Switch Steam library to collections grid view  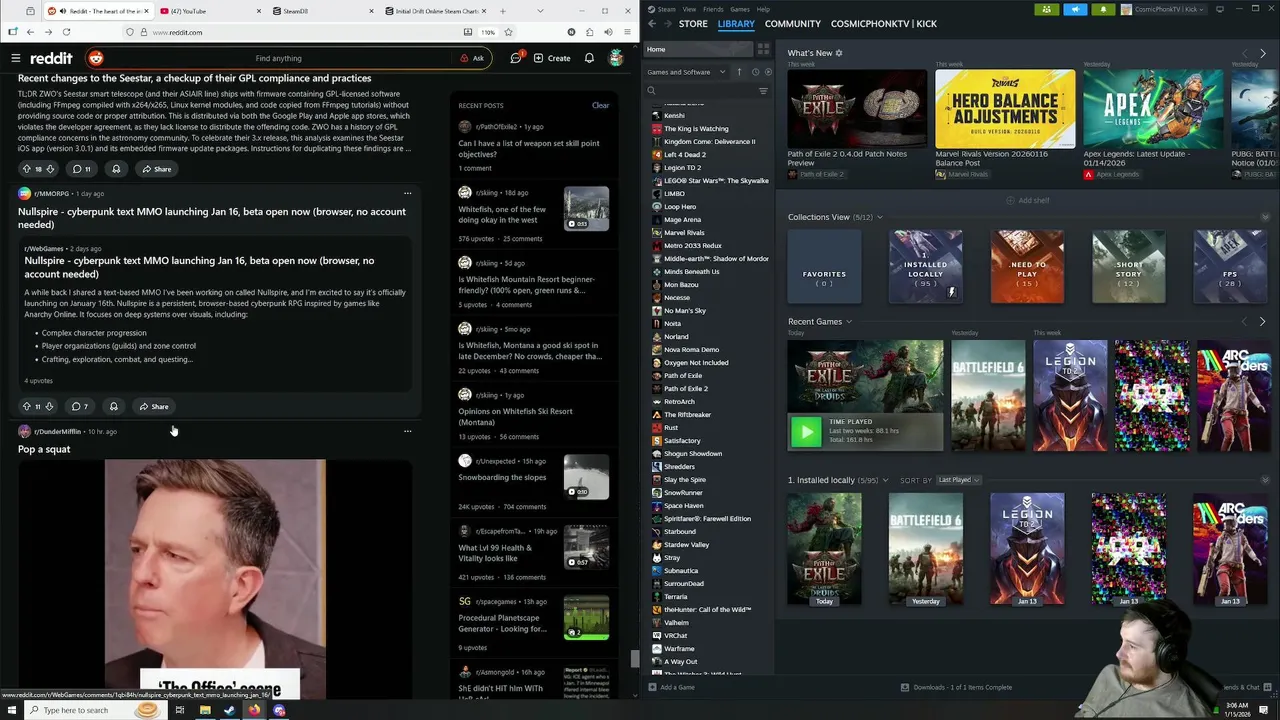764,49
